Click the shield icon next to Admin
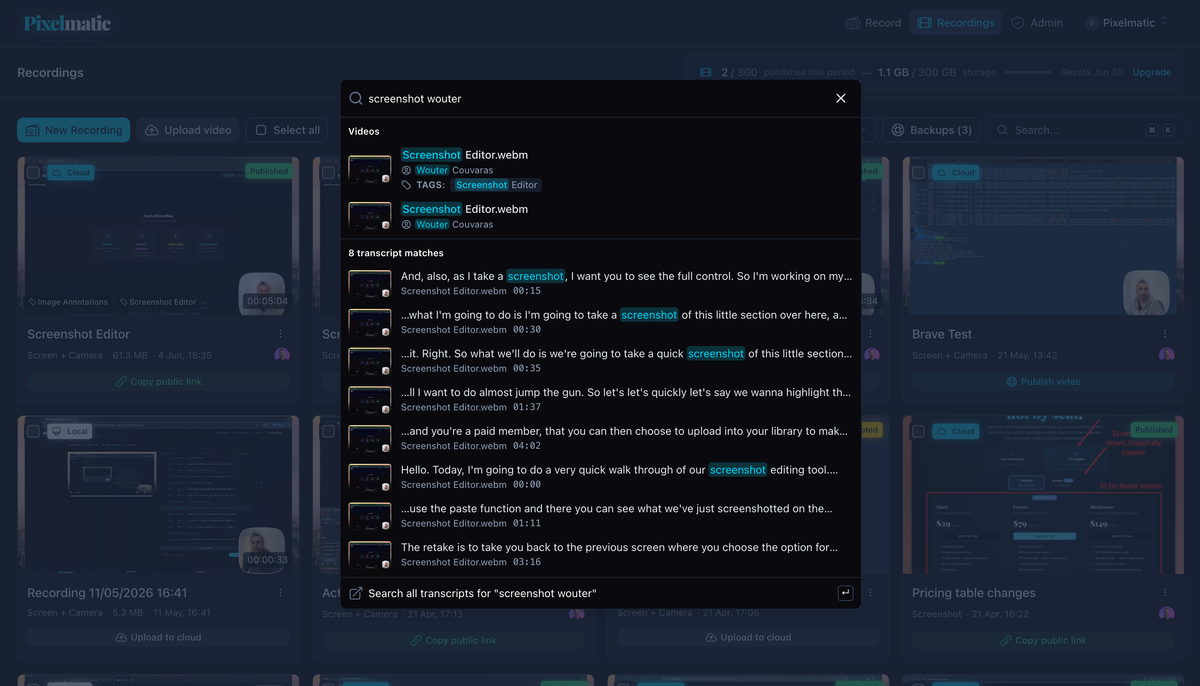 1018,23
